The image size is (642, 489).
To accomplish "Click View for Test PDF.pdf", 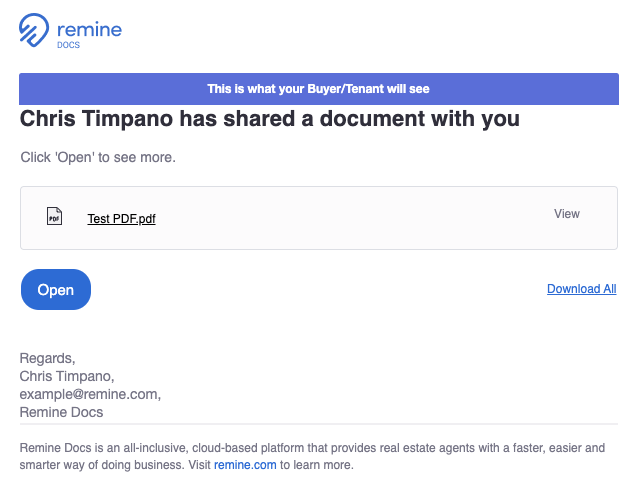I will click(567, 214).
